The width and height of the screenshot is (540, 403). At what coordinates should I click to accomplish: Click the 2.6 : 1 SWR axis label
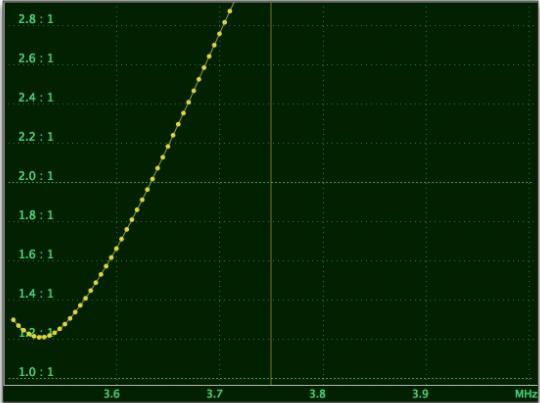click(x=36, y=58)
